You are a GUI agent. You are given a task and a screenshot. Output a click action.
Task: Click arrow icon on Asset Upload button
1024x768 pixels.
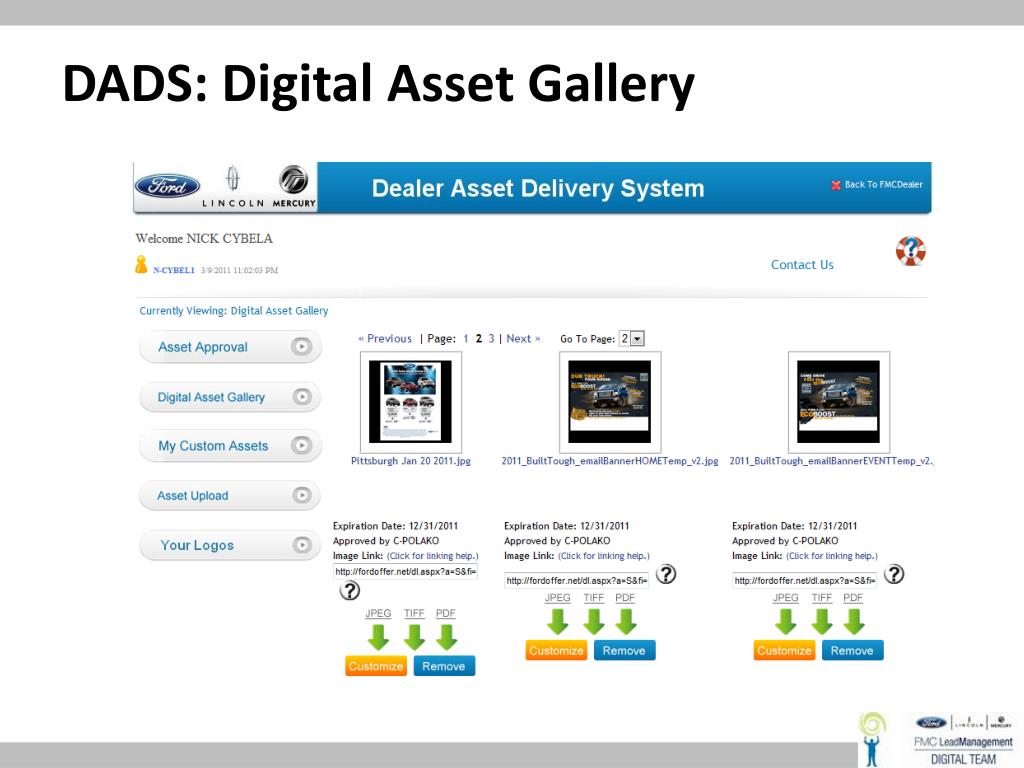(302, 496)
